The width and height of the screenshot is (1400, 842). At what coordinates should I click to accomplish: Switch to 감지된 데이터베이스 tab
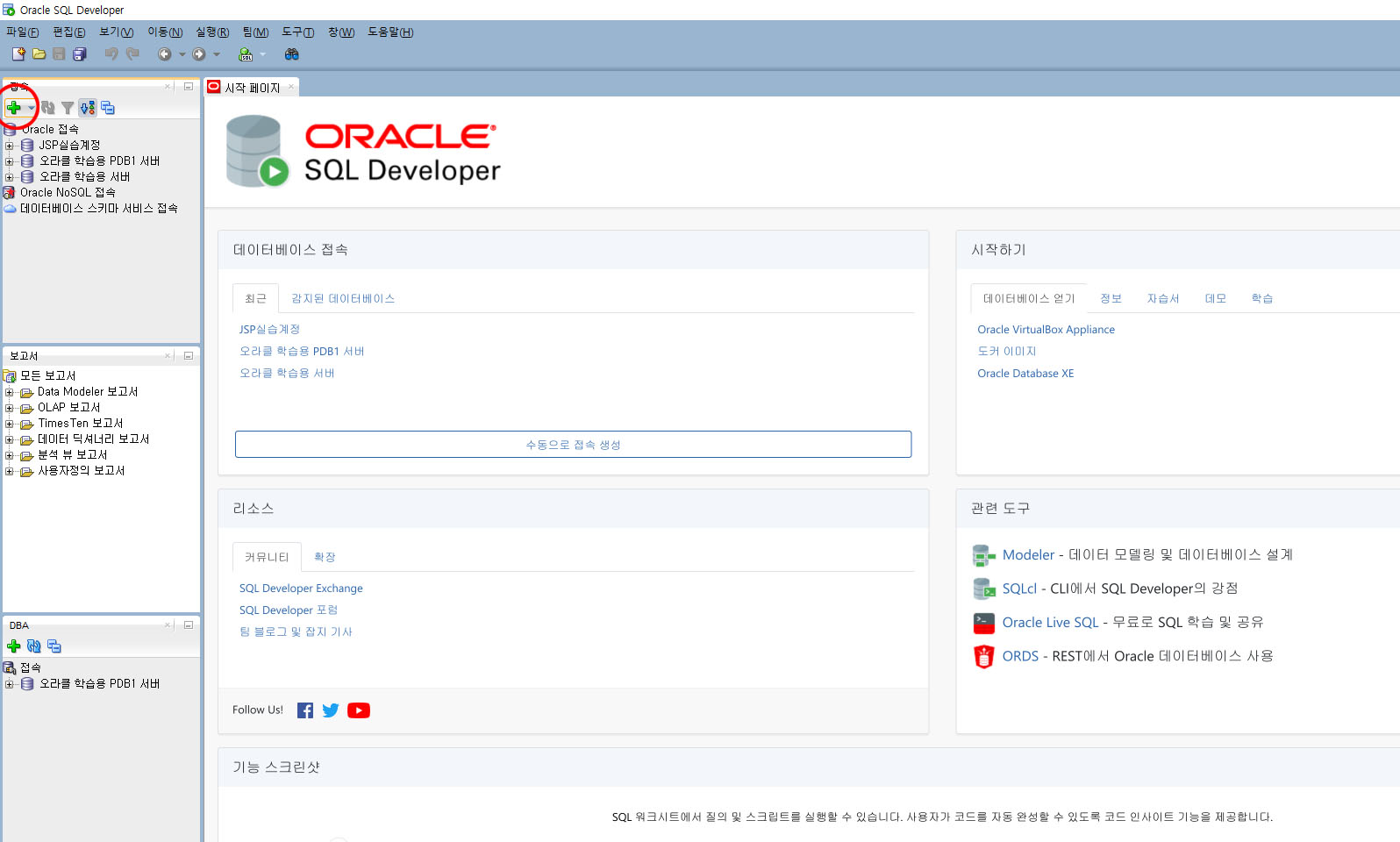coord(343,298)
